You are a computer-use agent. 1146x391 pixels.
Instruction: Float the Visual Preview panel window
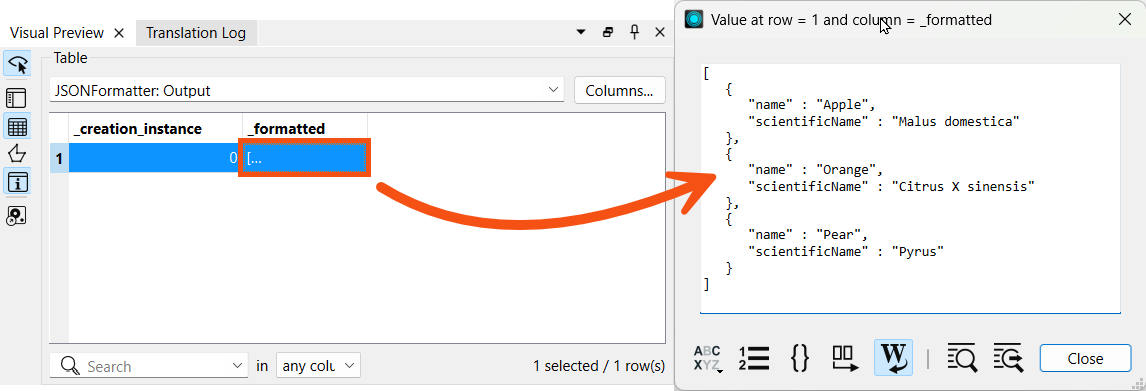[x=607, y=33]
